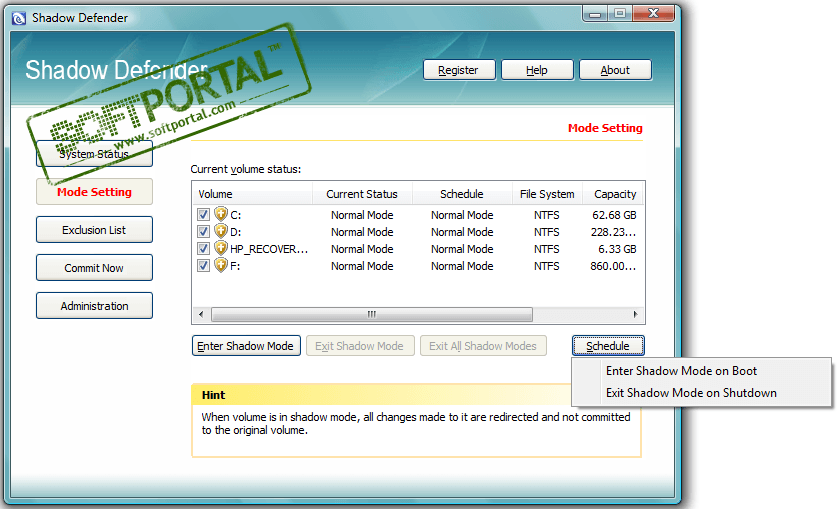This screenshot has width=837, height=509.
Task: Open the Exclusion List page
Action: coord(94,230)
